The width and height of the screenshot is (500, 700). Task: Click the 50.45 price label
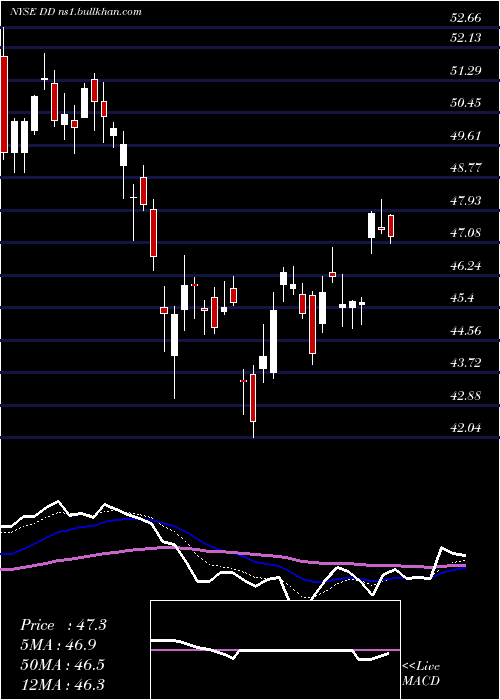point(466,103)
